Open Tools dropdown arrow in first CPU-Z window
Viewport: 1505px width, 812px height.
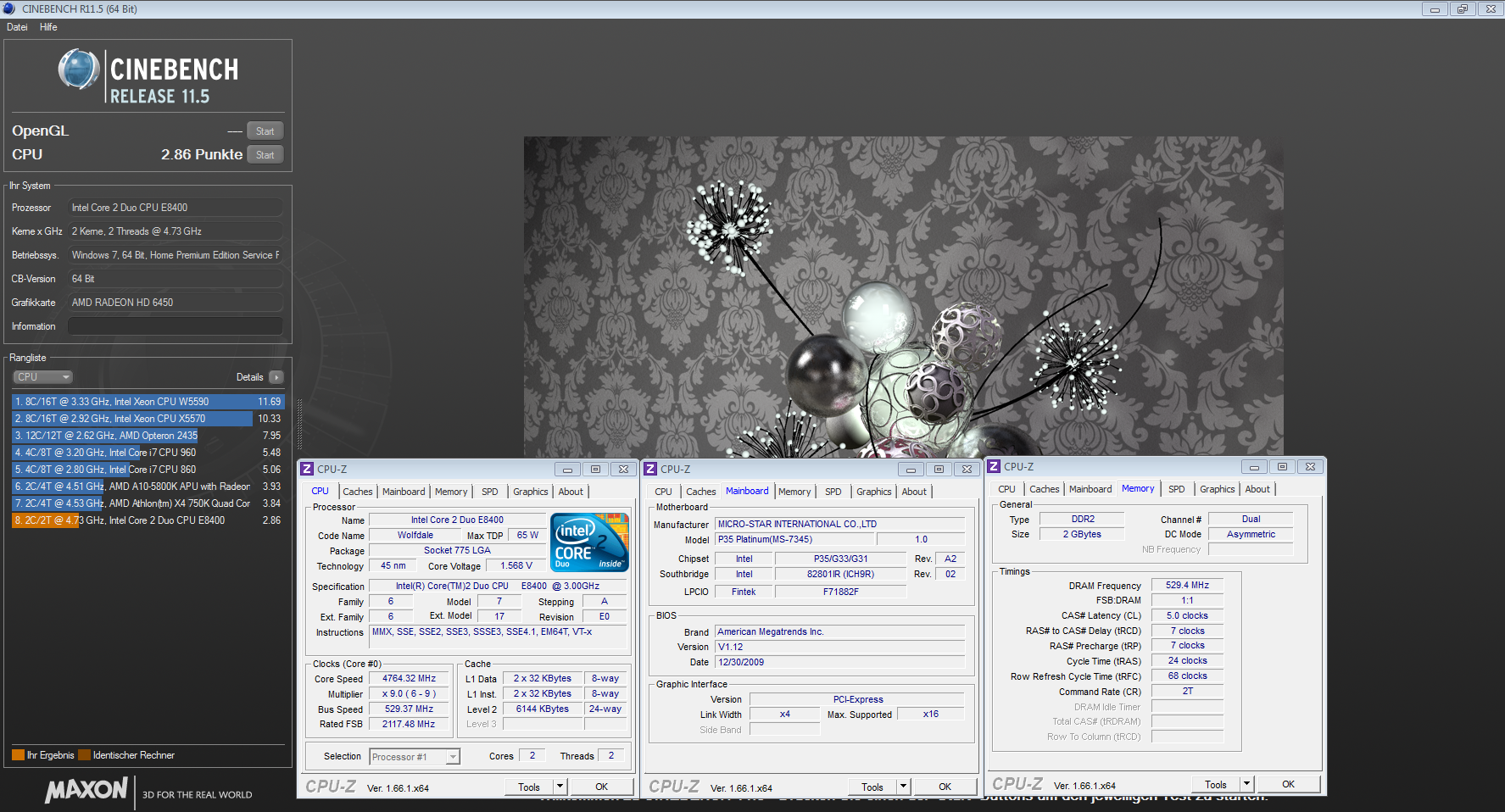[x=560, y=787]
